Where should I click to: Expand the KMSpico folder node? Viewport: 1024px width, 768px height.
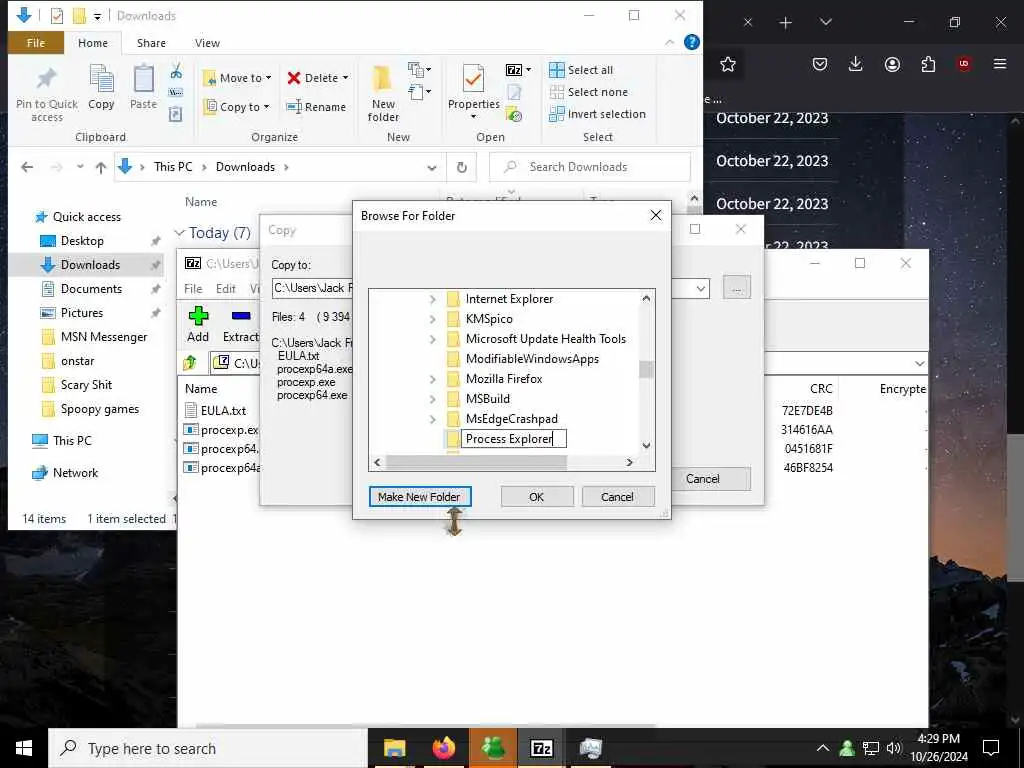pos(432,319)
